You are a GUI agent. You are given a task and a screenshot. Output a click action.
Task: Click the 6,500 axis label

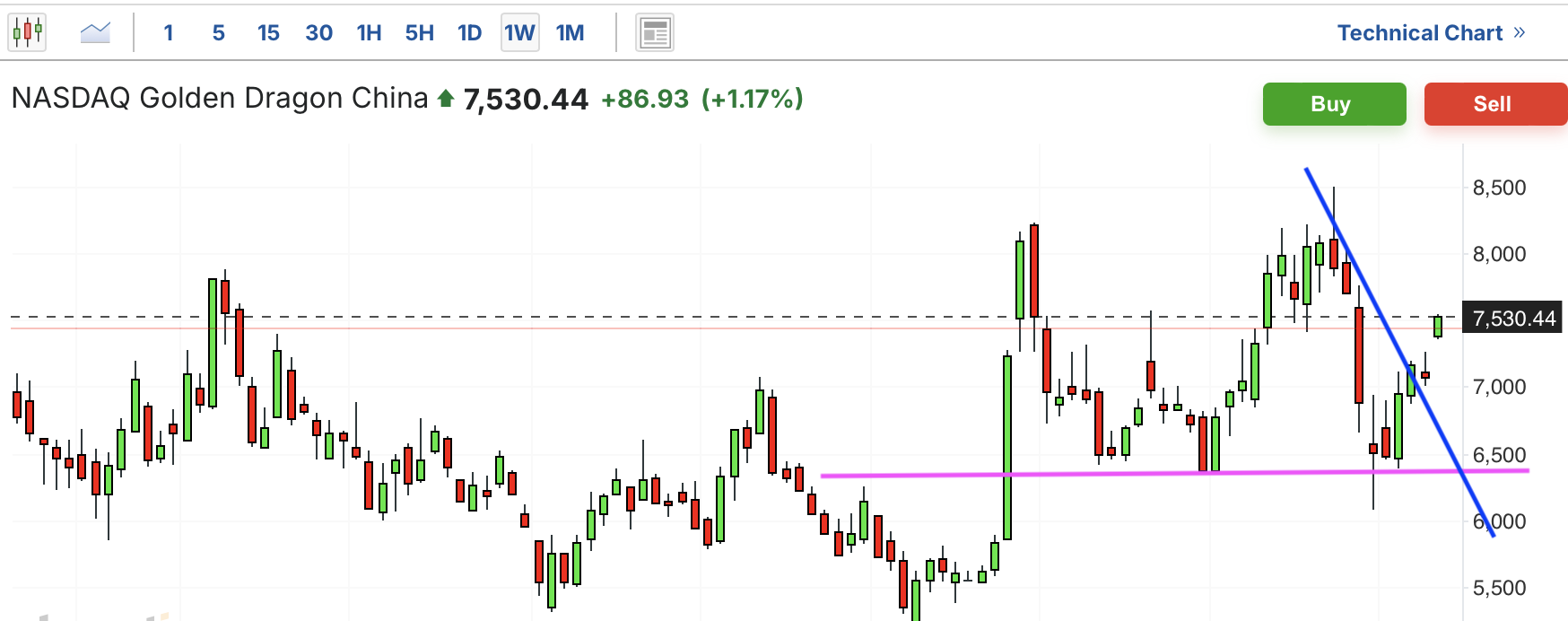coord(1499,455)
